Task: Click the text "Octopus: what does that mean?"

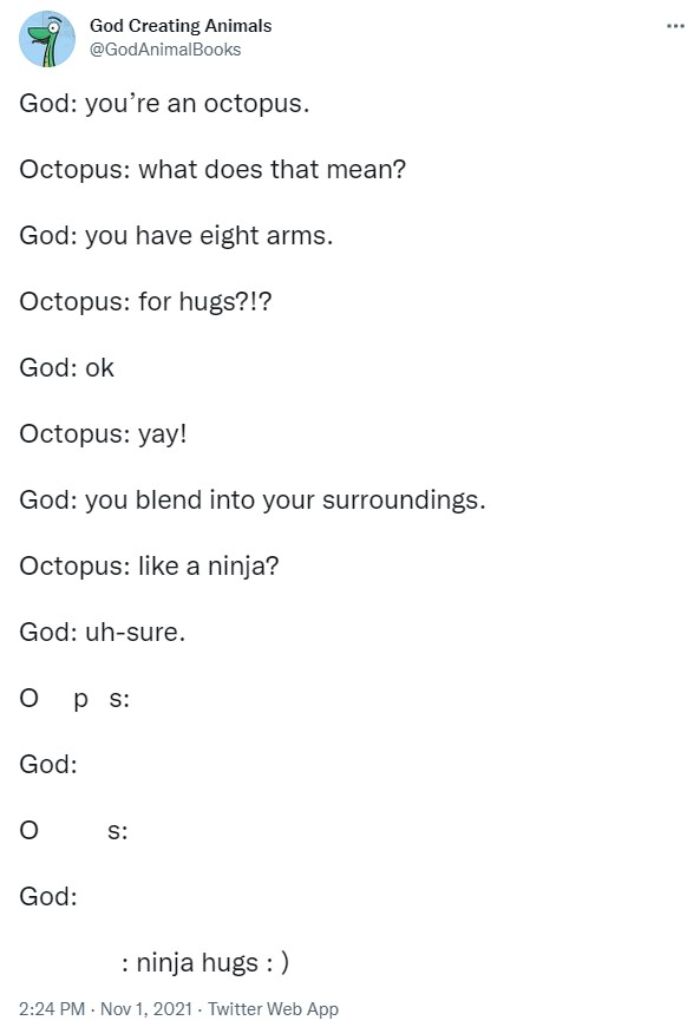Action: 211,169
